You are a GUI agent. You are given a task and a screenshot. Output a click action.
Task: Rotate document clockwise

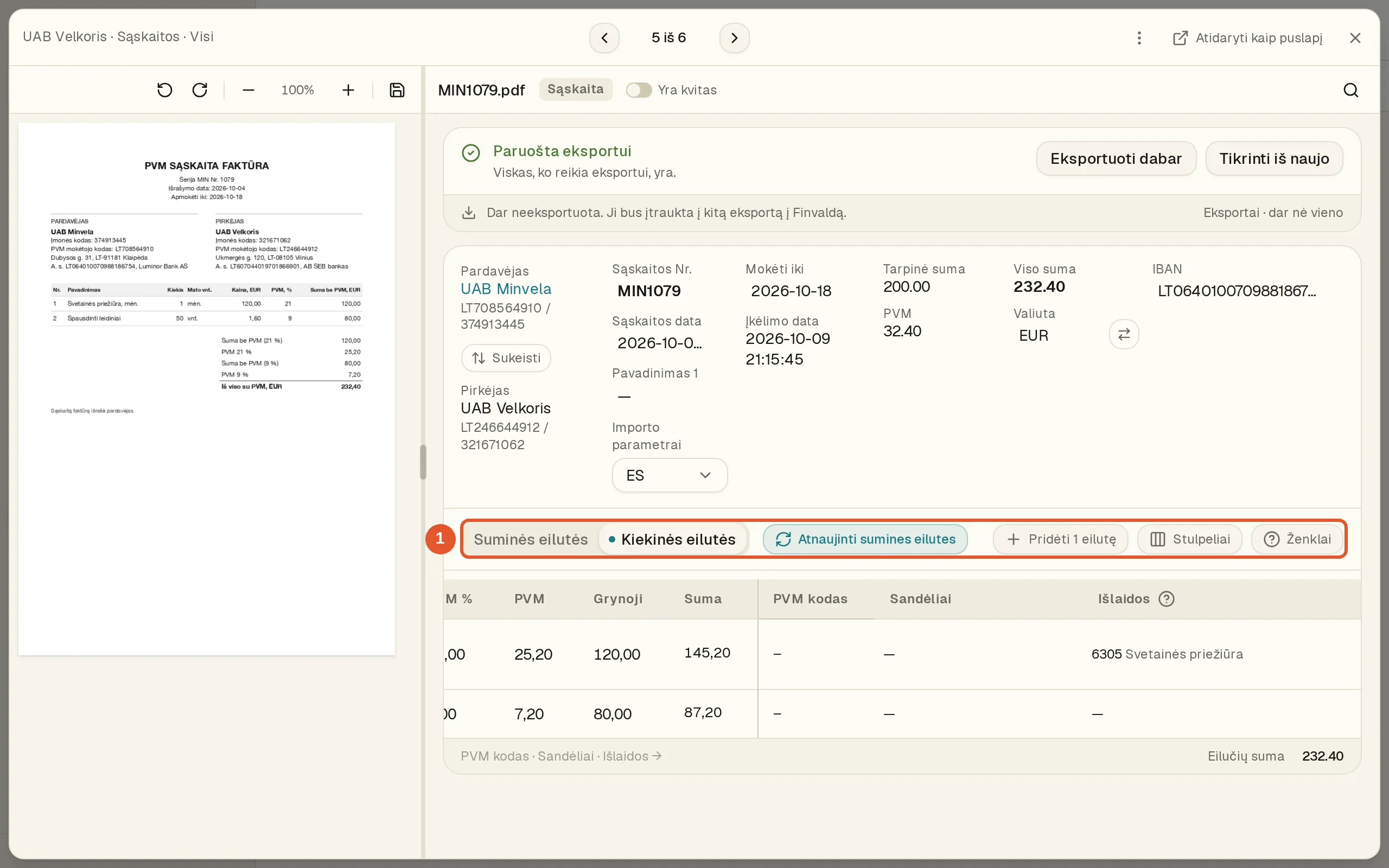point(200,90)
